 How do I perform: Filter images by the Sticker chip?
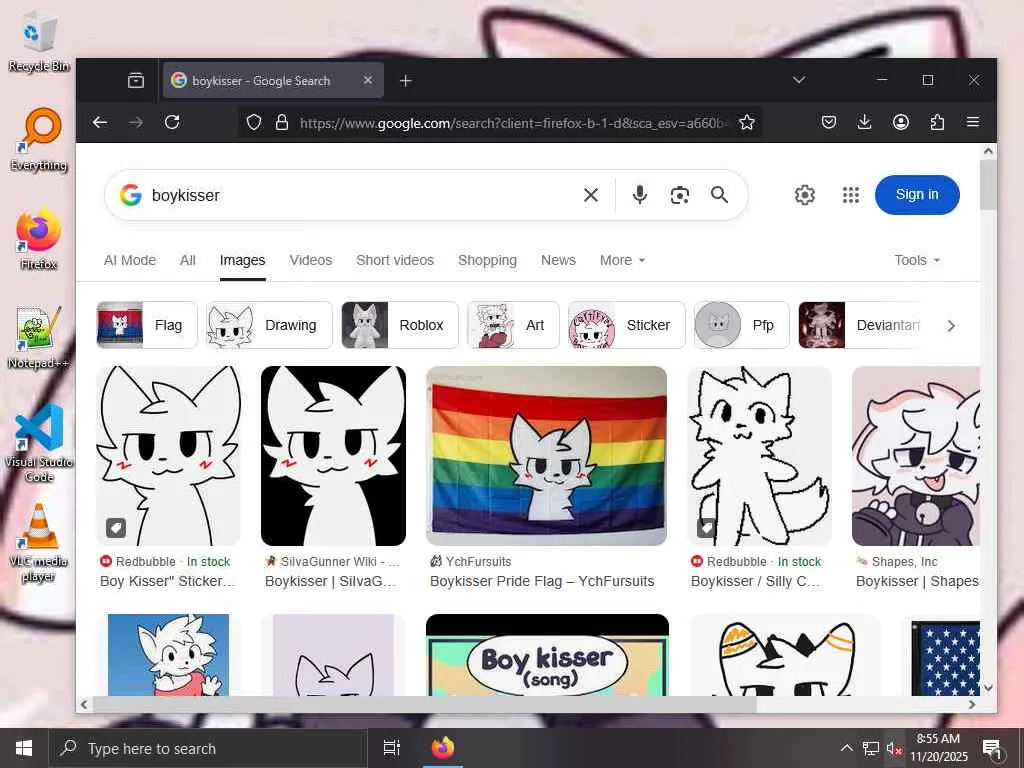(627, 325)
